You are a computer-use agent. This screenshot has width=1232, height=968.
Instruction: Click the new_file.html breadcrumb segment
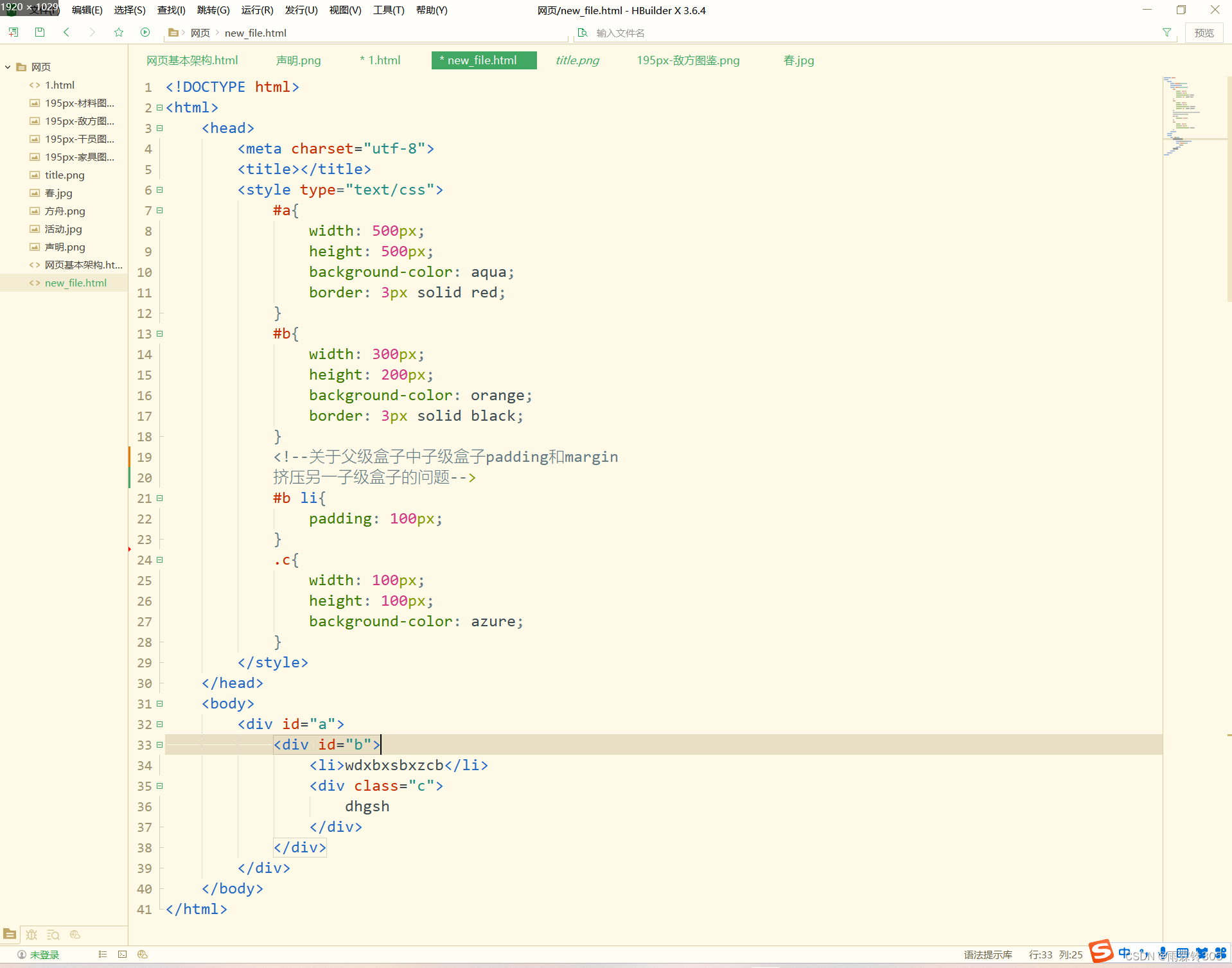256,33
